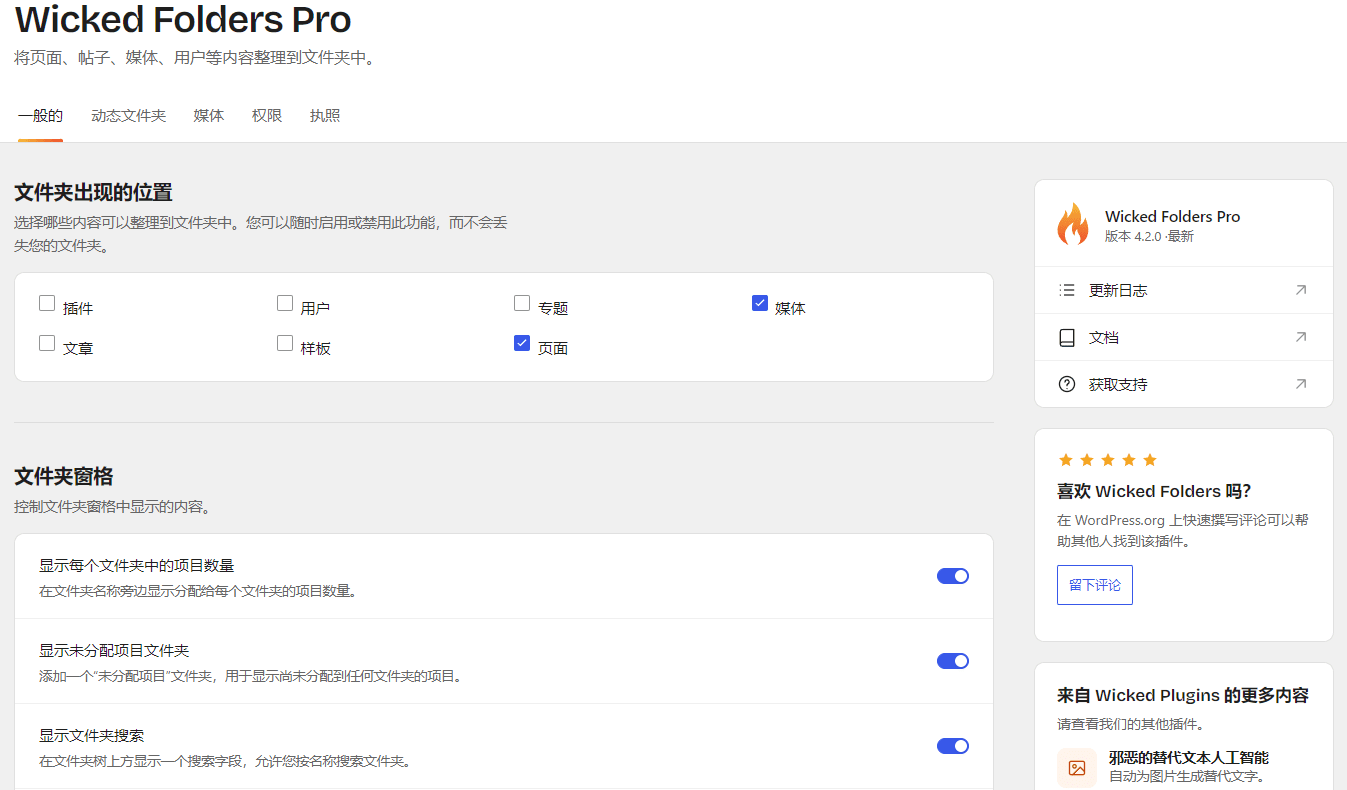The image size is (1347, 790).
Task: Open the 邪恶的替代文本人工智能 plugin link
Action: [1189, 758]
